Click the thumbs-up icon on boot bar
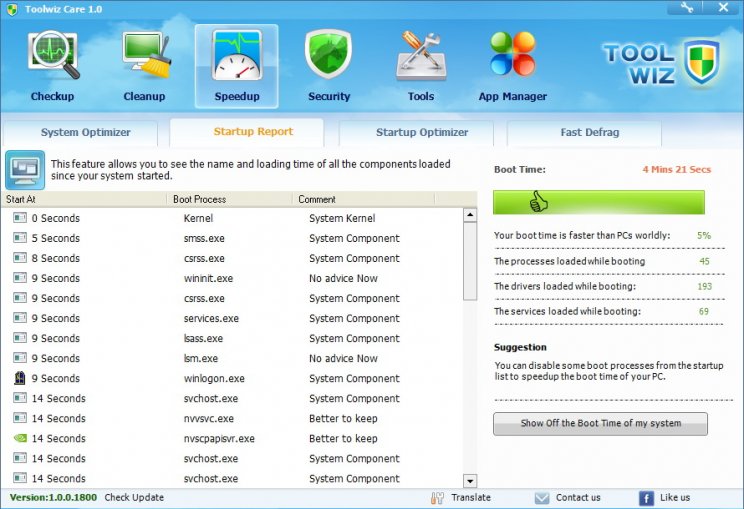Image resolution: width=744 pixels, height=509 pixels. [539, 202]
